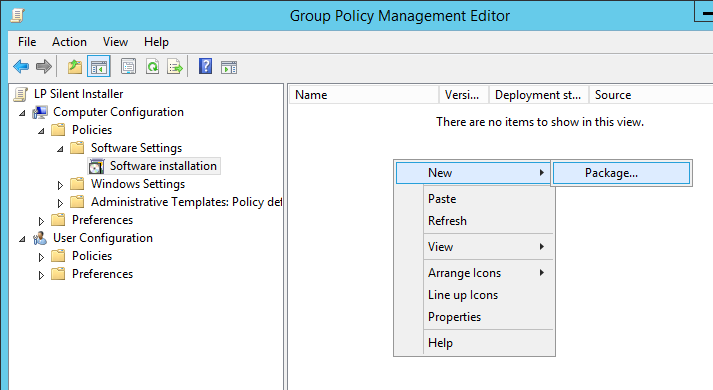Select the LP Silent Installer root node
The image size is (713, 390).
coord(79,94)
